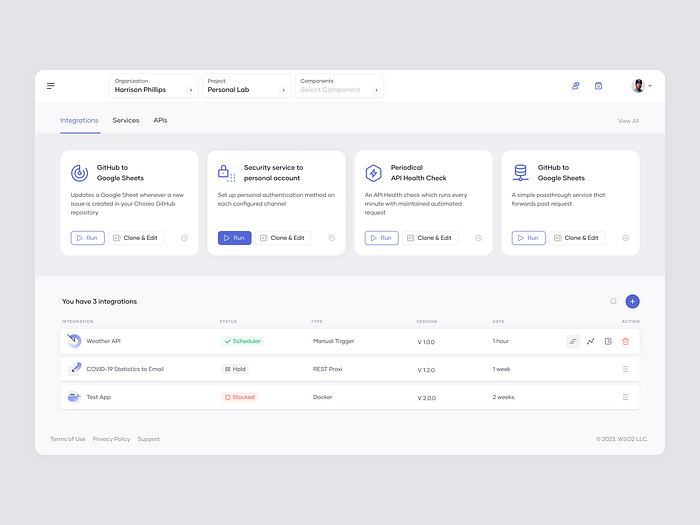Add a new integration with plus button
Image resolution: width=700 pixels, height=525 pixels.
pyautogui.click(x=632, y=301)
